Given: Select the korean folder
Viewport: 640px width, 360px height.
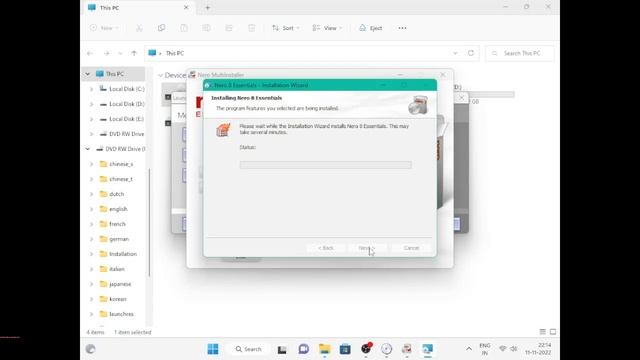Looking at the screenshot, I should tap(113, 299).
